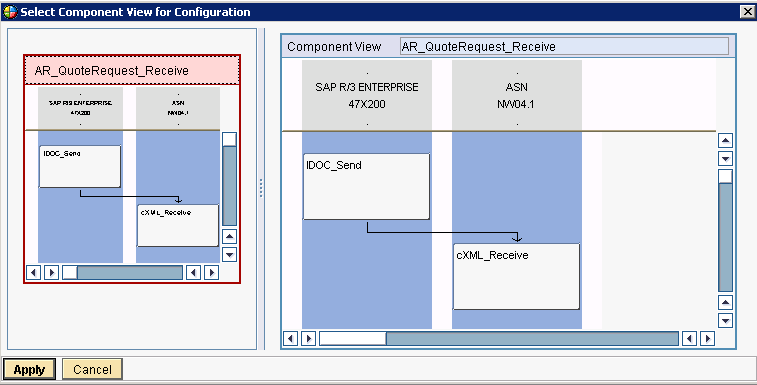
Task: Click the SAP R/3 ENTERPRISE swimlane header
Action: 367,95
